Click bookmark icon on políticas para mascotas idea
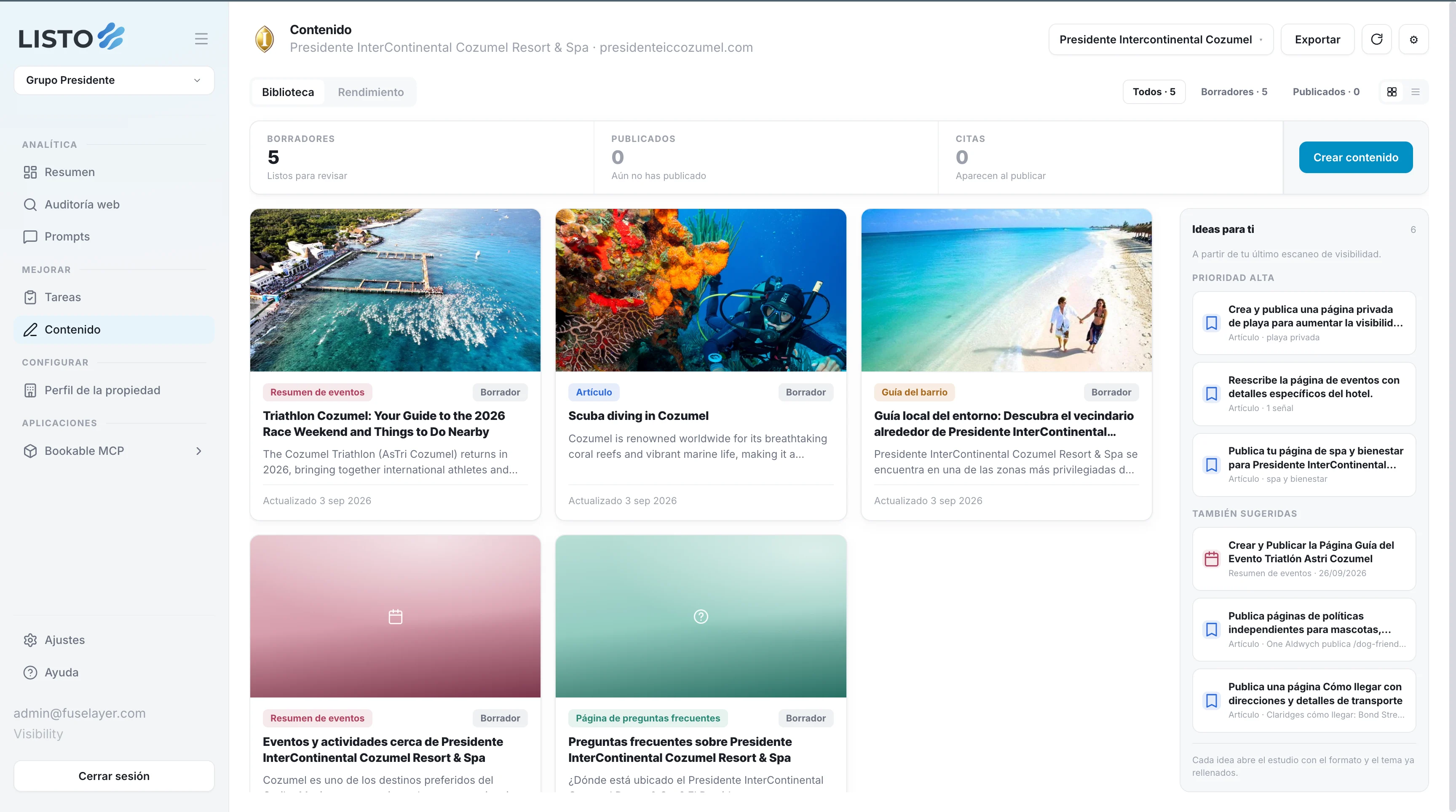Image resolution: width=1456 pixels, height=812 pixels. pos(1211,630)
